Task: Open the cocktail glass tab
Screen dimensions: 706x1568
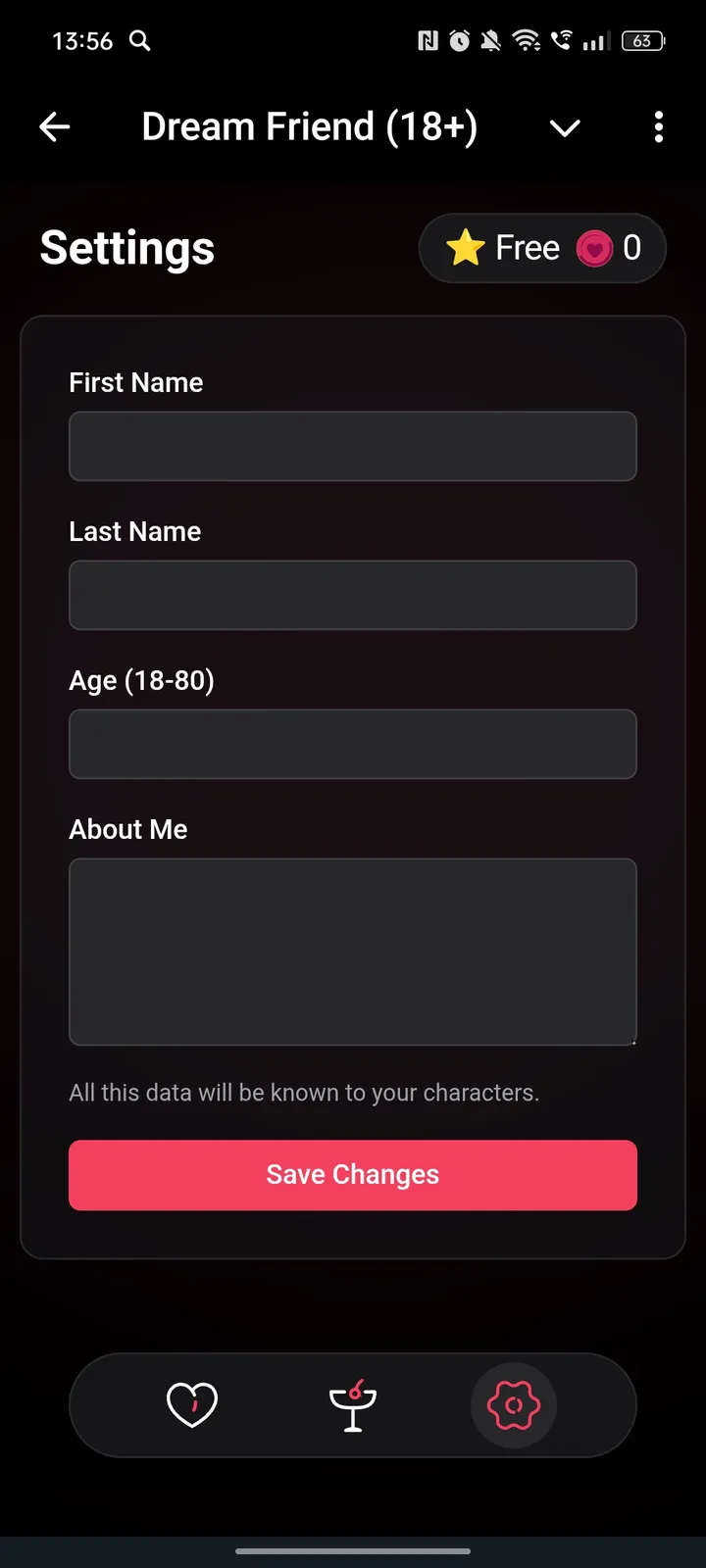Action: (353, 1405)
